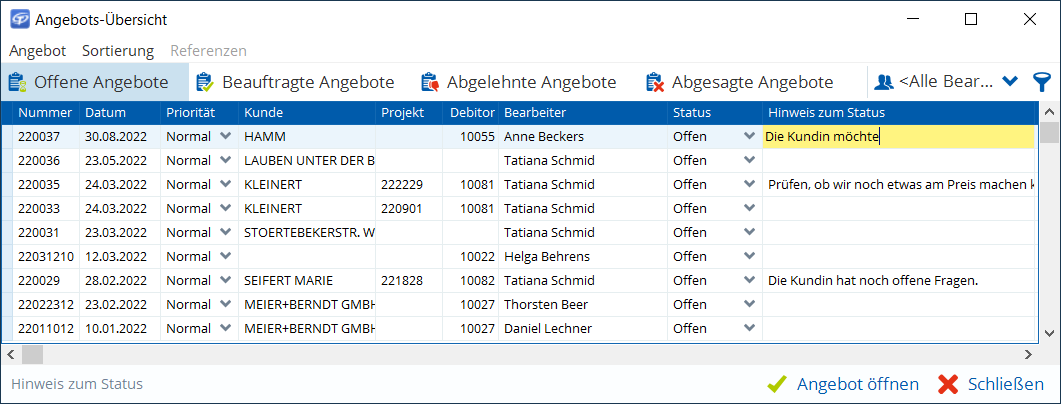The image size is (1061, 404).
Task: Click the red X Schließen icon
Action: point(948,384)
